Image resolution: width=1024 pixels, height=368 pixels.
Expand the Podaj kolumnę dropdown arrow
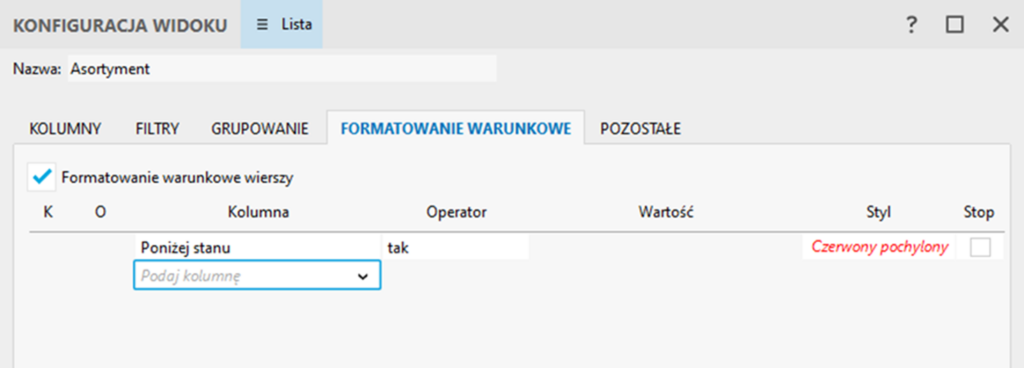pyautogui.click(x=362, y=276)
